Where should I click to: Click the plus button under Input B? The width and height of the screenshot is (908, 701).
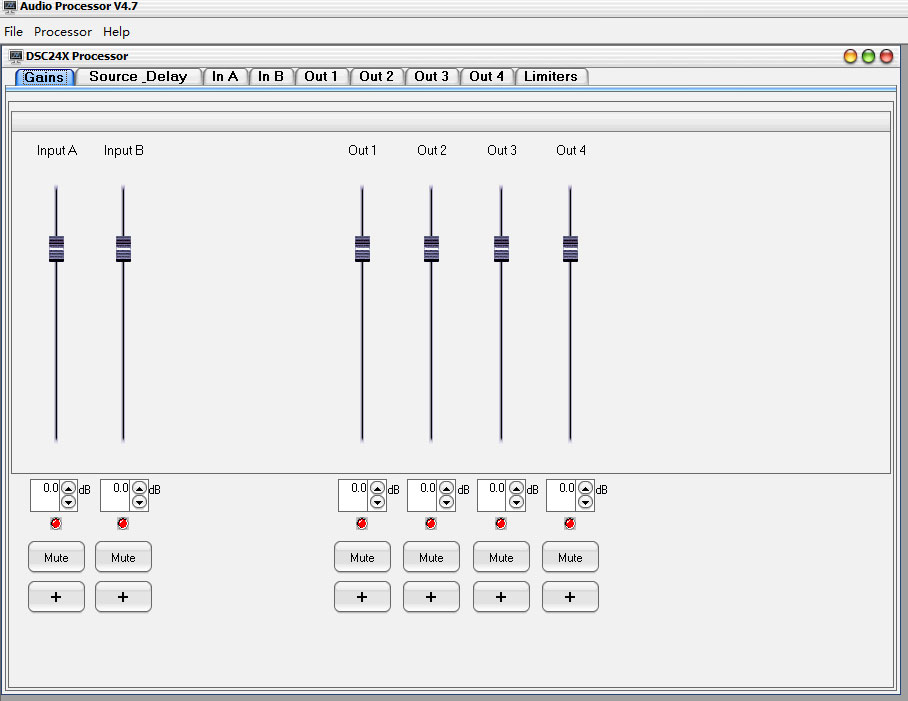pyautogui.click(x=123, y=597)
